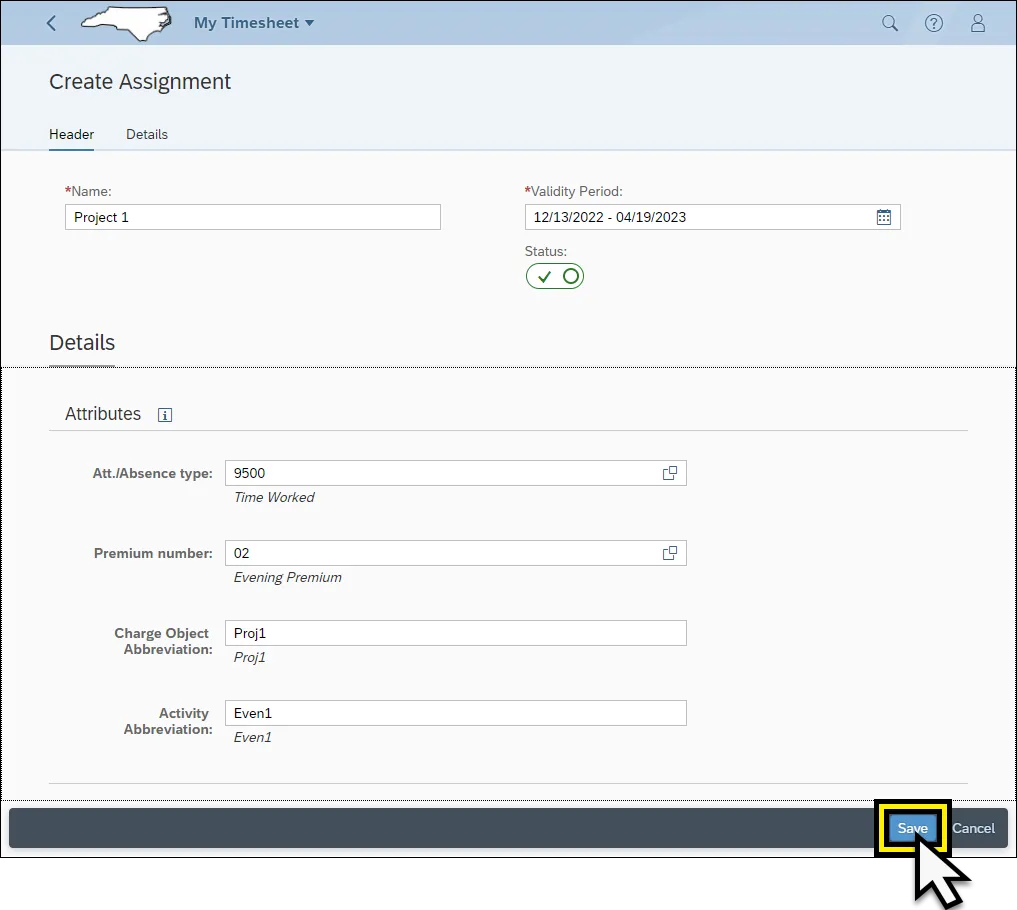Open value help for Premium number
Screen dimensions: 1017x910
[670, 553]
